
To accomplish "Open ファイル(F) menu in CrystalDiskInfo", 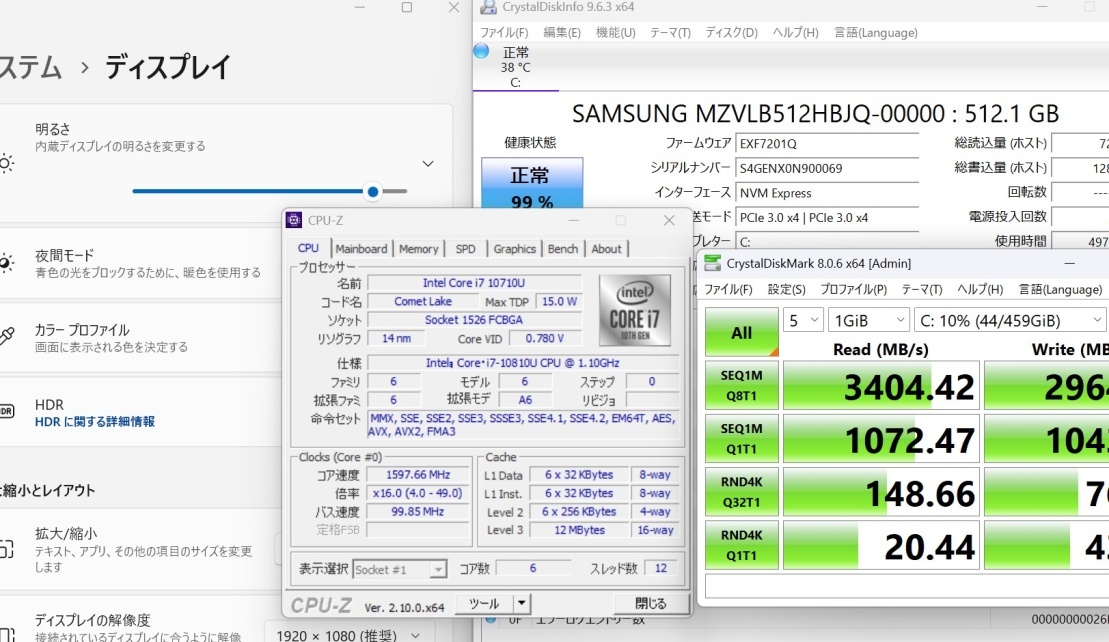I will 504,33.
